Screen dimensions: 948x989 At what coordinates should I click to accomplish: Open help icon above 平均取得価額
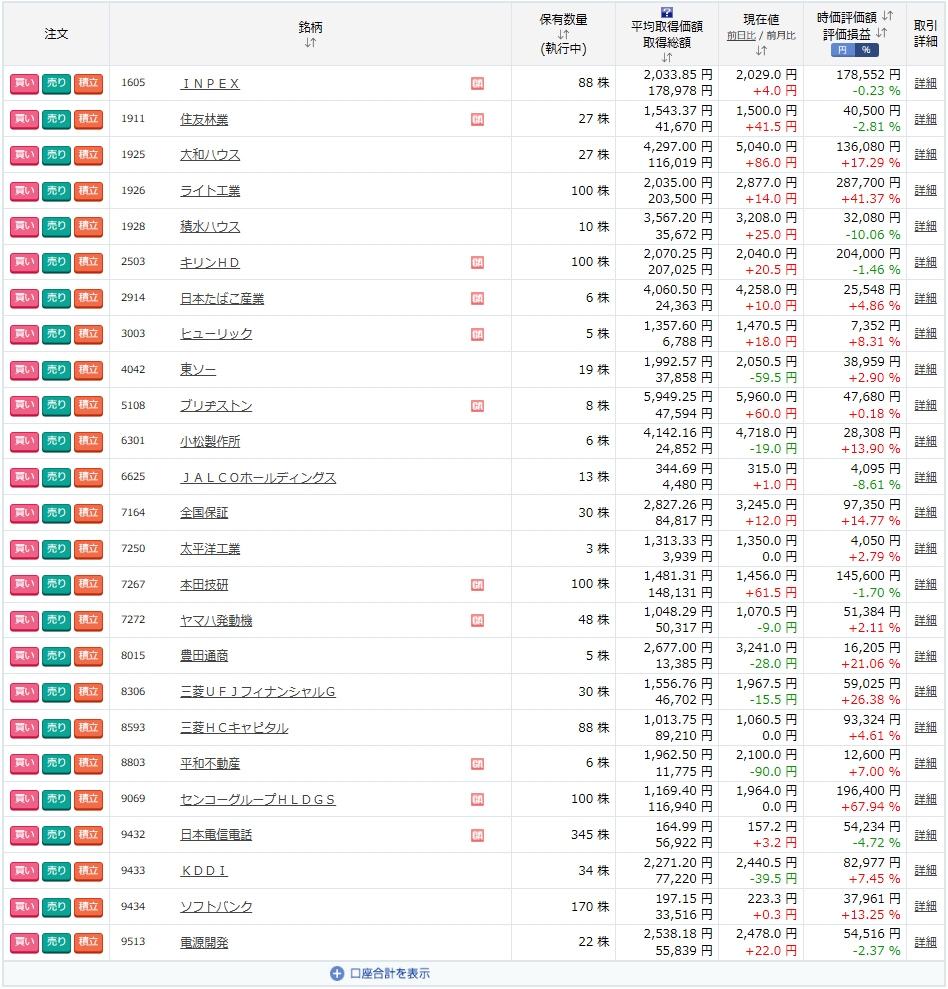point(667,12)
